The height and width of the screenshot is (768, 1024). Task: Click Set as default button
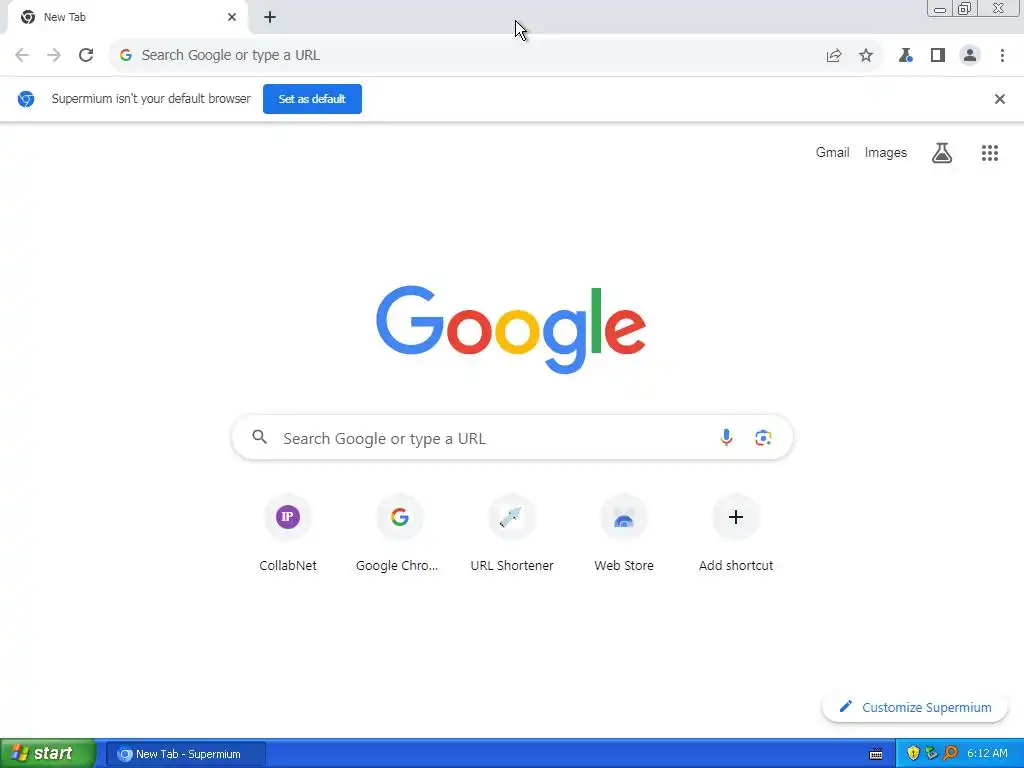click(312, 99)
